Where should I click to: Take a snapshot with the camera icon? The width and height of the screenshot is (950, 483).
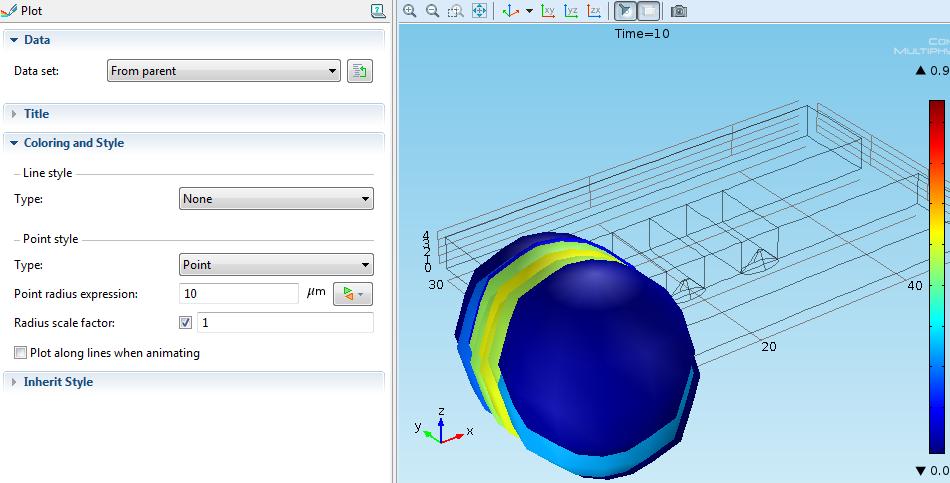[x=679, y=11]
